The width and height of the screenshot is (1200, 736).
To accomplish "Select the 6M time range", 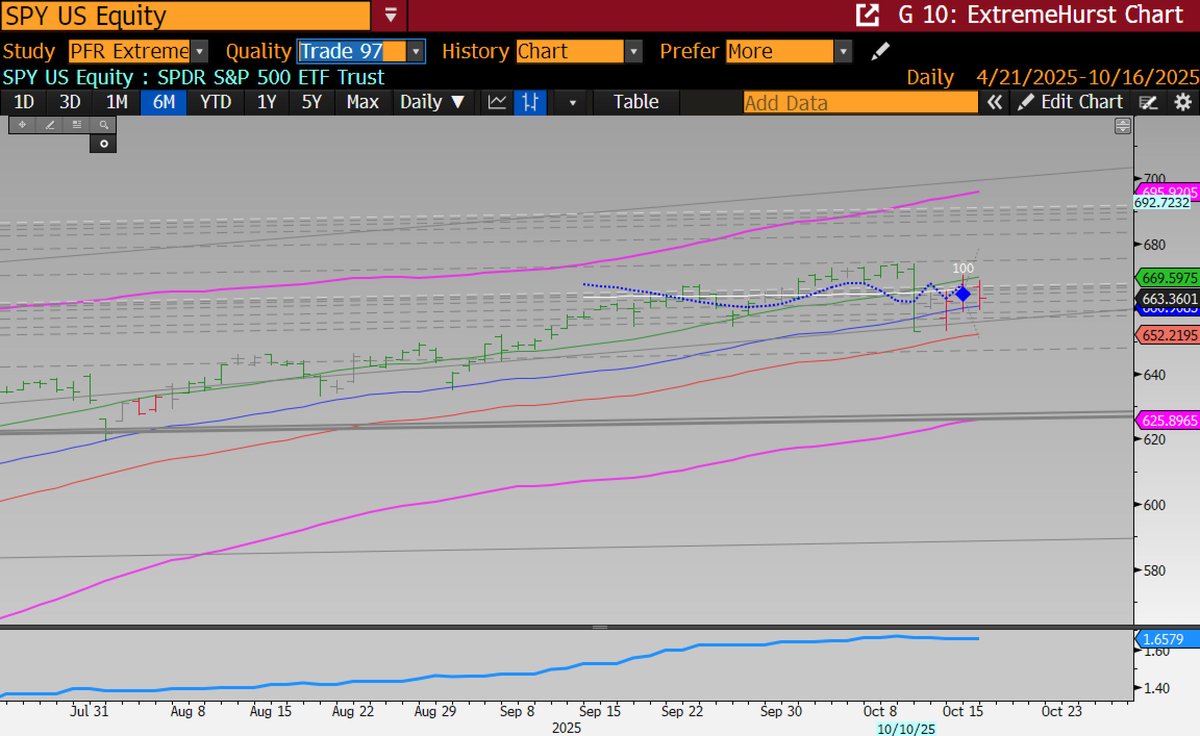I will (x=163, y=101).
